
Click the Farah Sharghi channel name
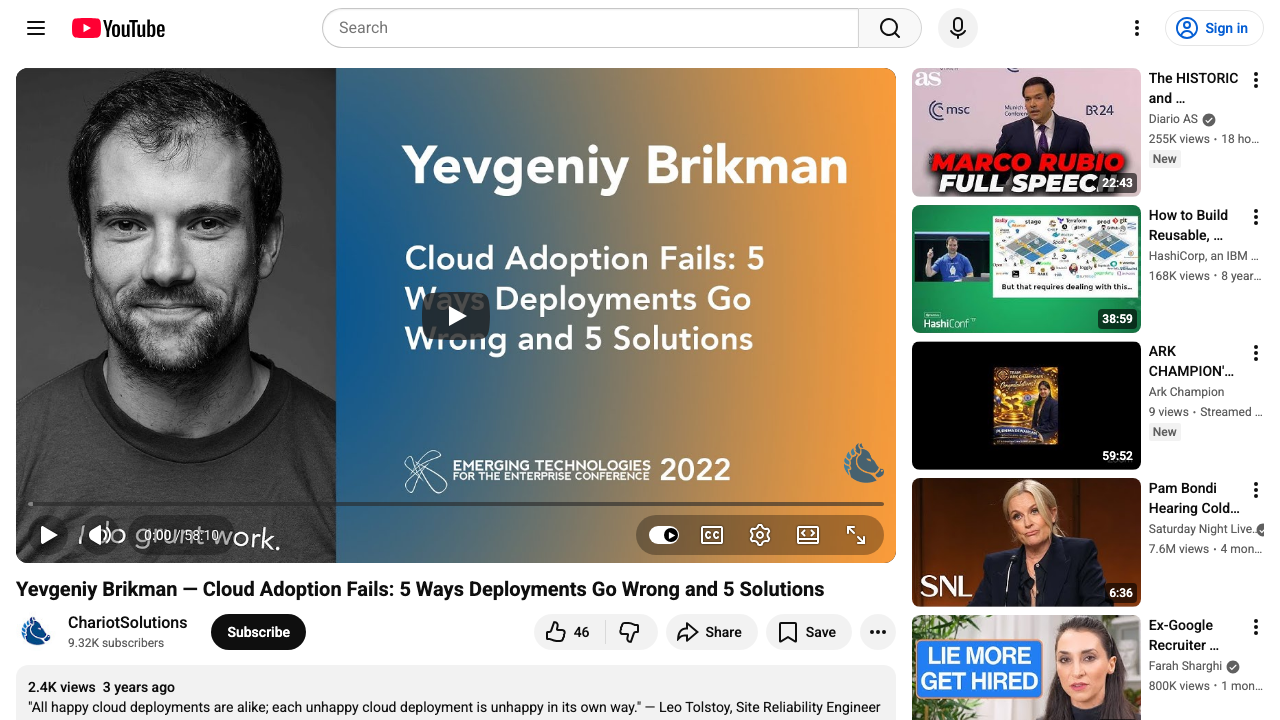tap(1185, 666)
